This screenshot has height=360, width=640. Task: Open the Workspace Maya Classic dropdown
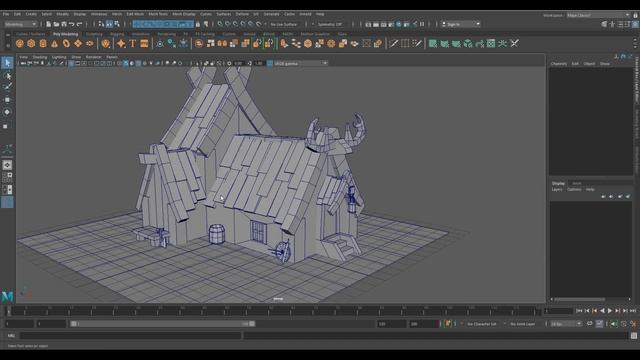click(x=598, y=15)
